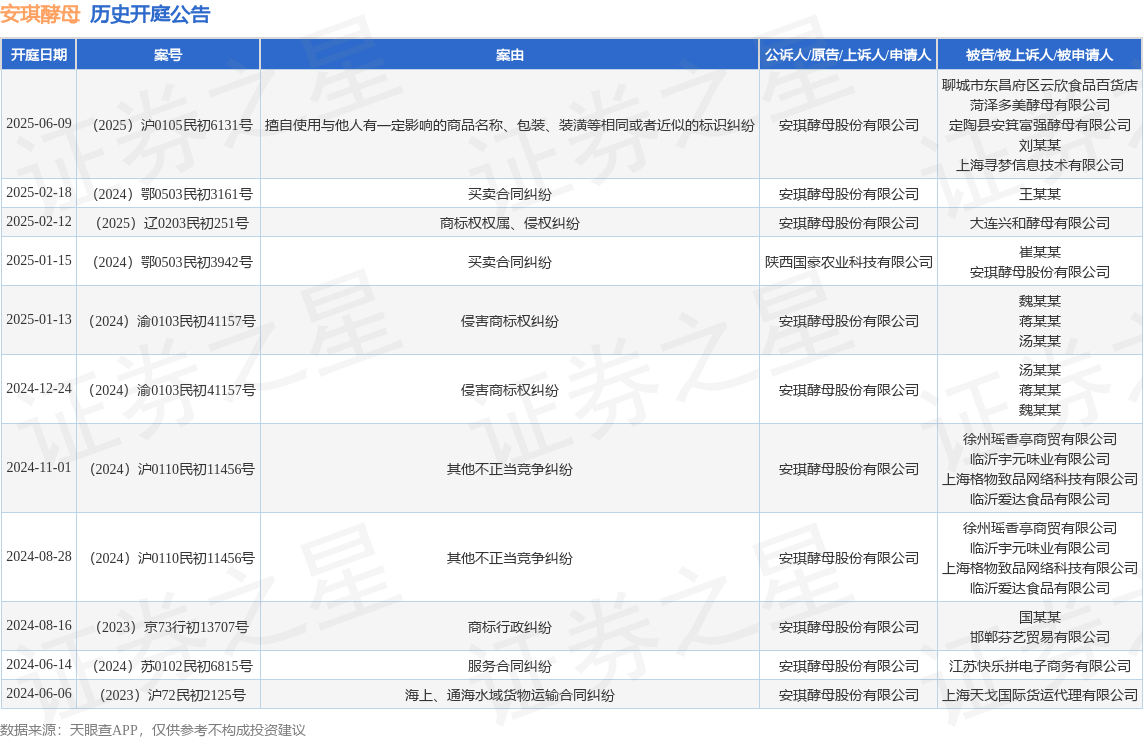Click the cause 商标权权属、侵权纠纷
The height and width of the screenshot is (739, 1143).
coord(510,224)
